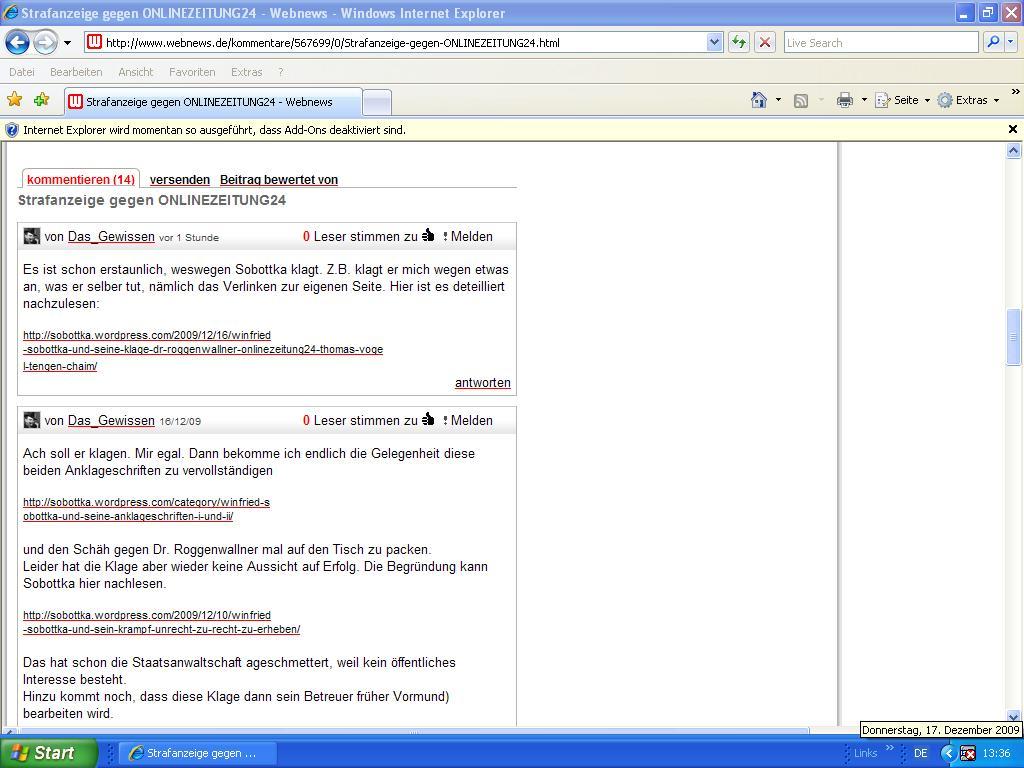Click the Add to Favorites icon
1024x768 pixels.
[x=42, y=100]
